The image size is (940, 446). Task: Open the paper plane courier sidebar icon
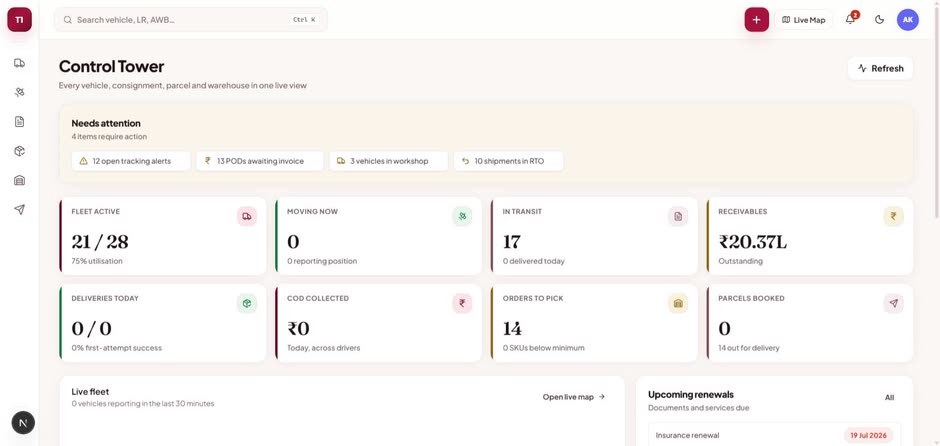[19, 210]
